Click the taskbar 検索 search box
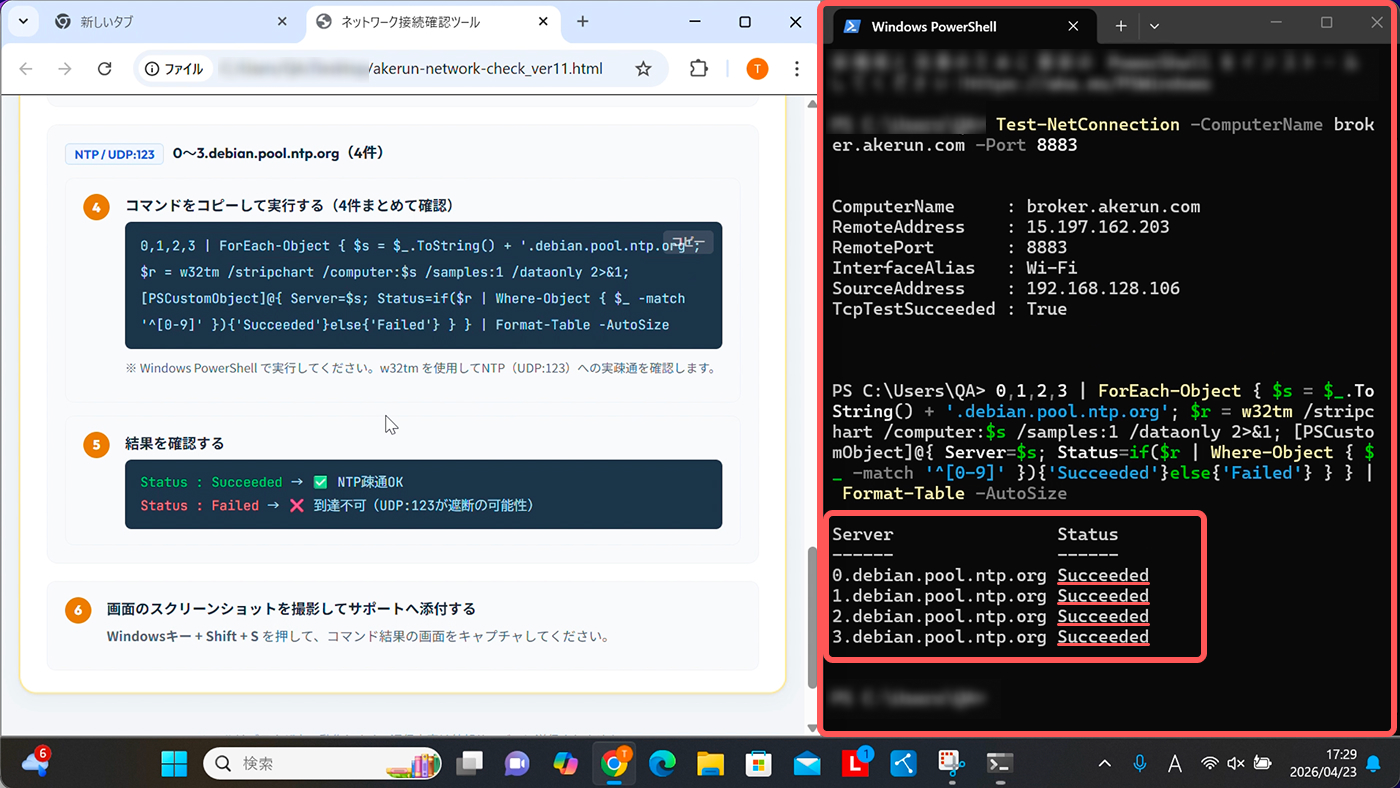The width and height of the screenshot is (1400, 788). pos(322,764)
